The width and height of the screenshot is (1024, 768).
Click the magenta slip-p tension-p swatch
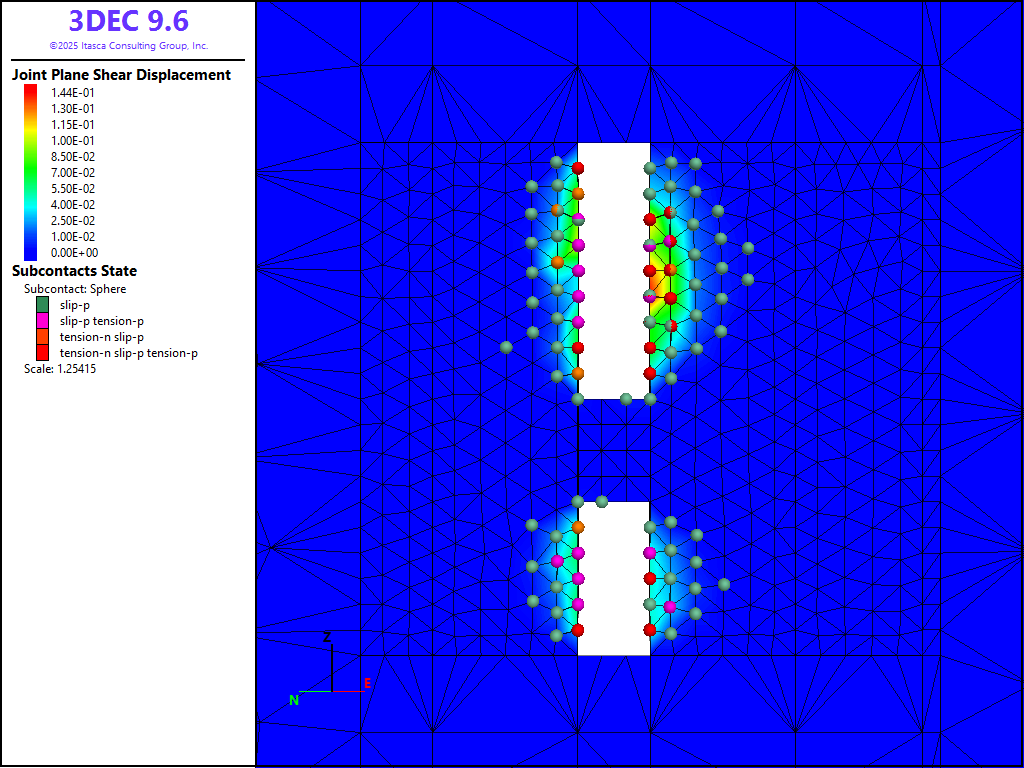(43, 321)
